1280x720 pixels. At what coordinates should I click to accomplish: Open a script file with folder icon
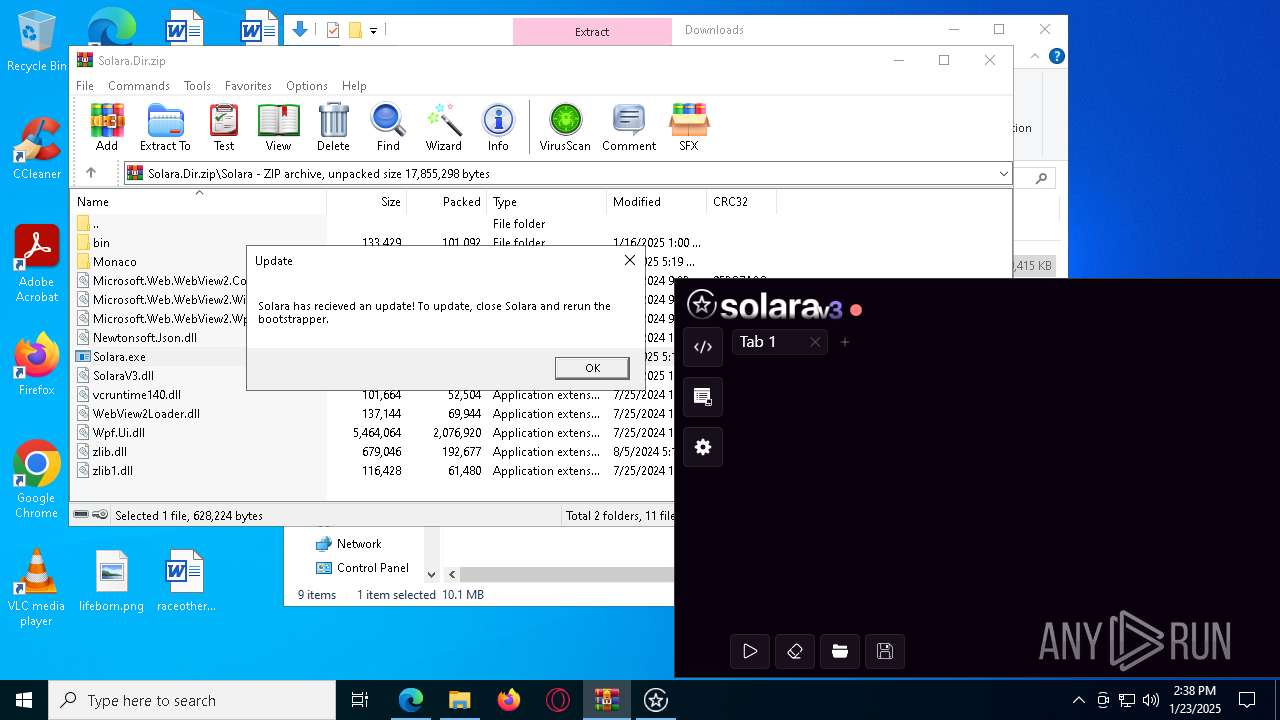pyautogui.click(x=840, y=651)
